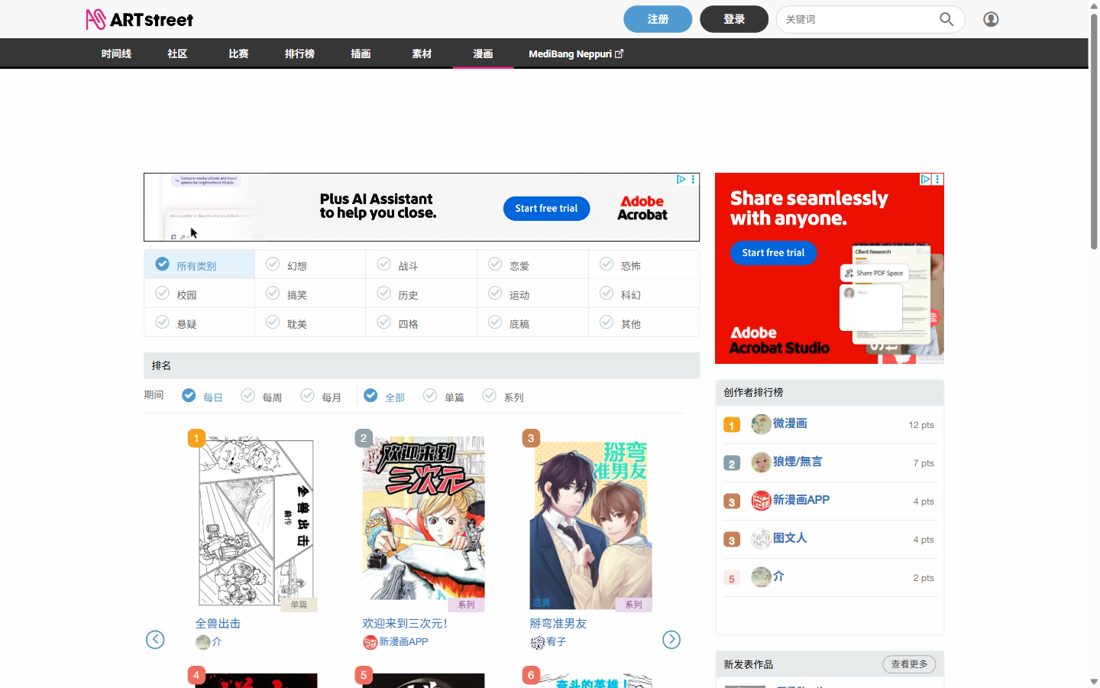Screen dimensions: 1100x688
Task: Select 恐怖 category filter
Action: click(x=644, y=265)
